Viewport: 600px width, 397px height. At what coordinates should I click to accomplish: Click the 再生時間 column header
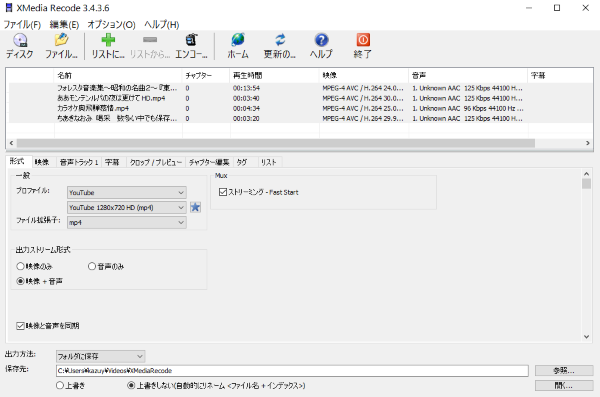(274, 75)
